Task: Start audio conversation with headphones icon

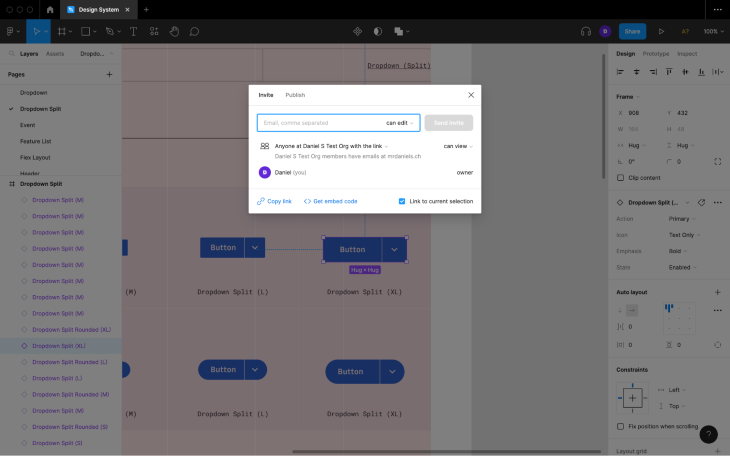Action: pos(586,31)
